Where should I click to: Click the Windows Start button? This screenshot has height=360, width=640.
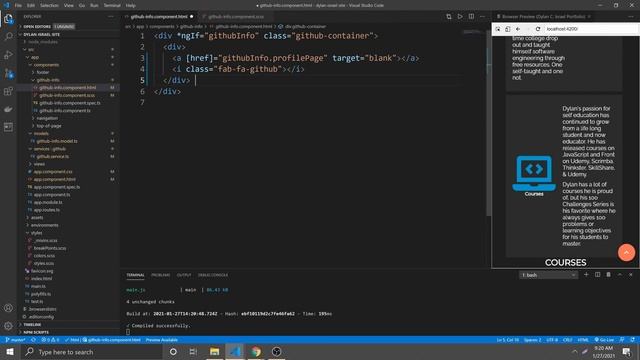[x=10, y=351]
